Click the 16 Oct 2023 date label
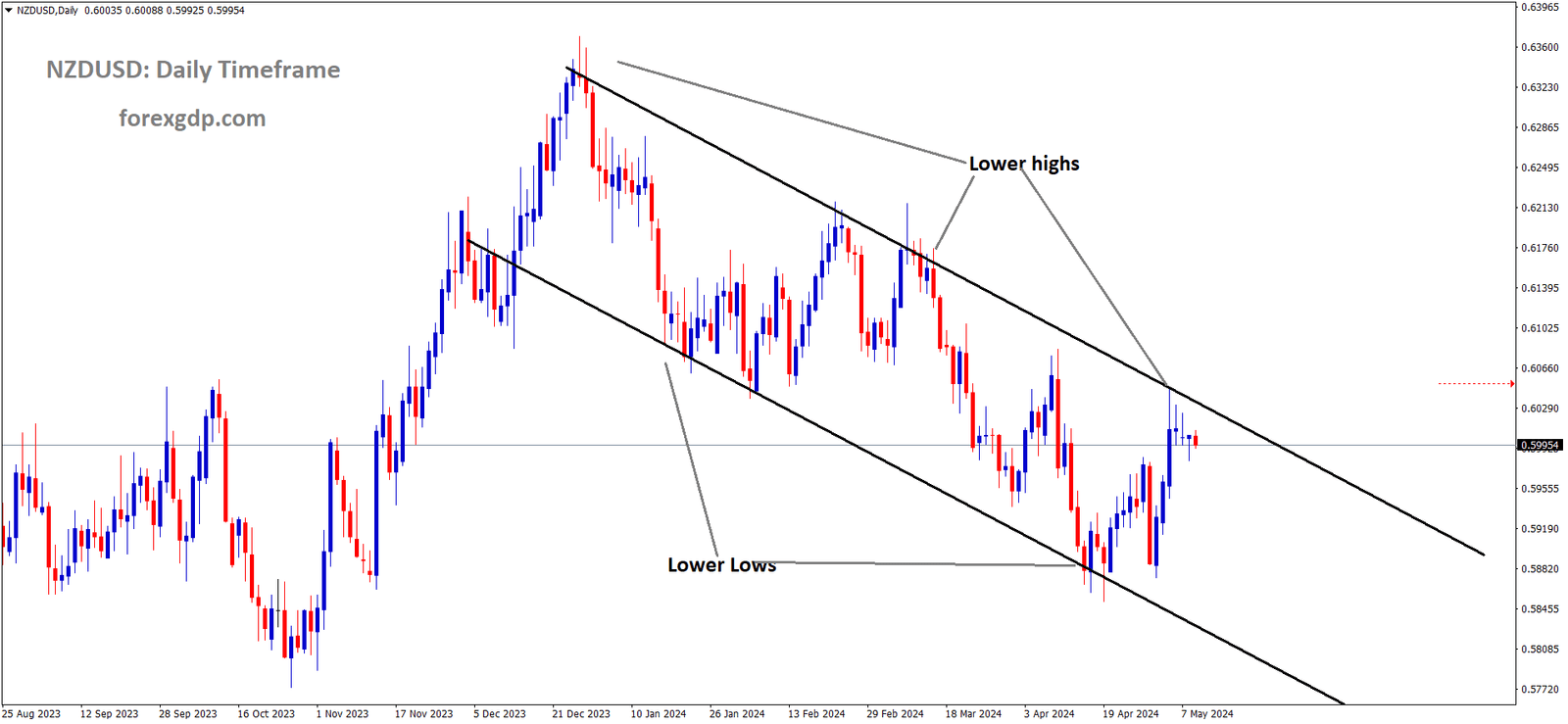This screenshot has height=724, width=1568. pos(267,714)
